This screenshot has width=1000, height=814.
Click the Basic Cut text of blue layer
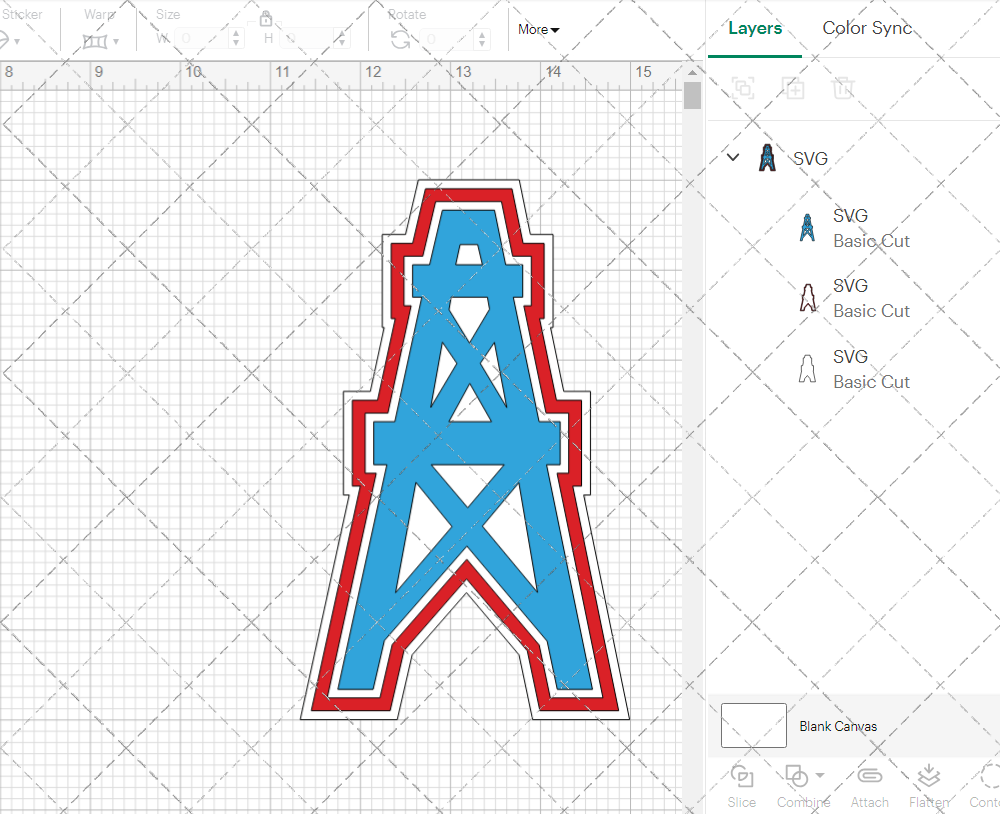click(871, 241)
